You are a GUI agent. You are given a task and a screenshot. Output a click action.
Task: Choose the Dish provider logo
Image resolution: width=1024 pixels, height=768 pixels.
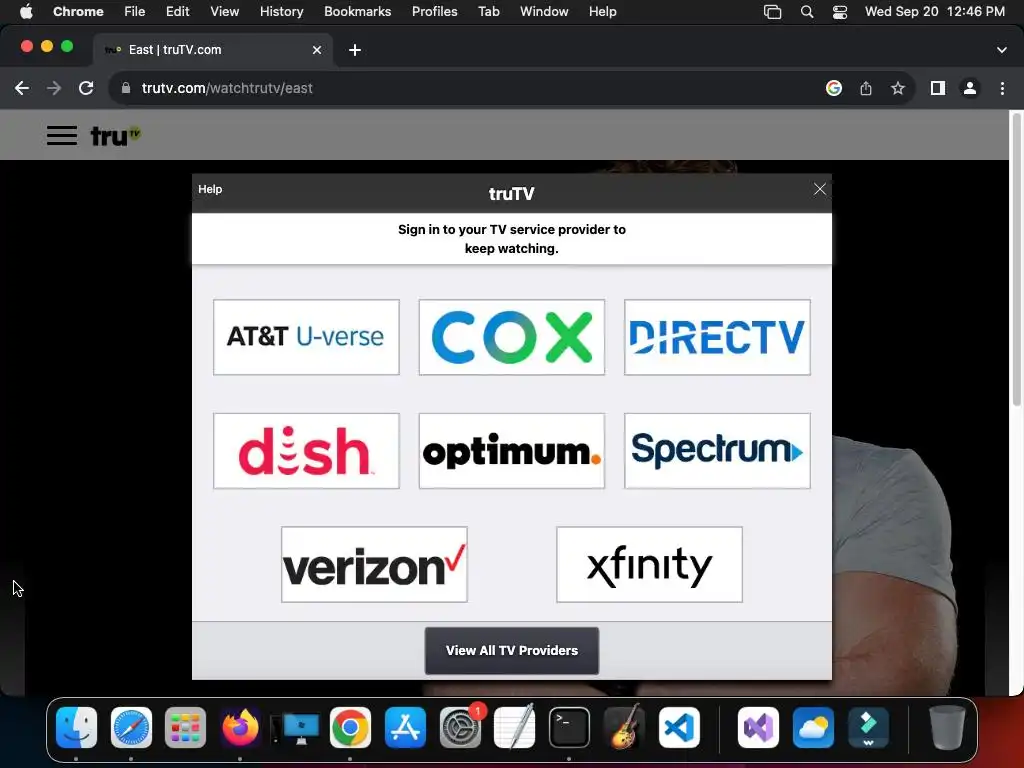306,451
